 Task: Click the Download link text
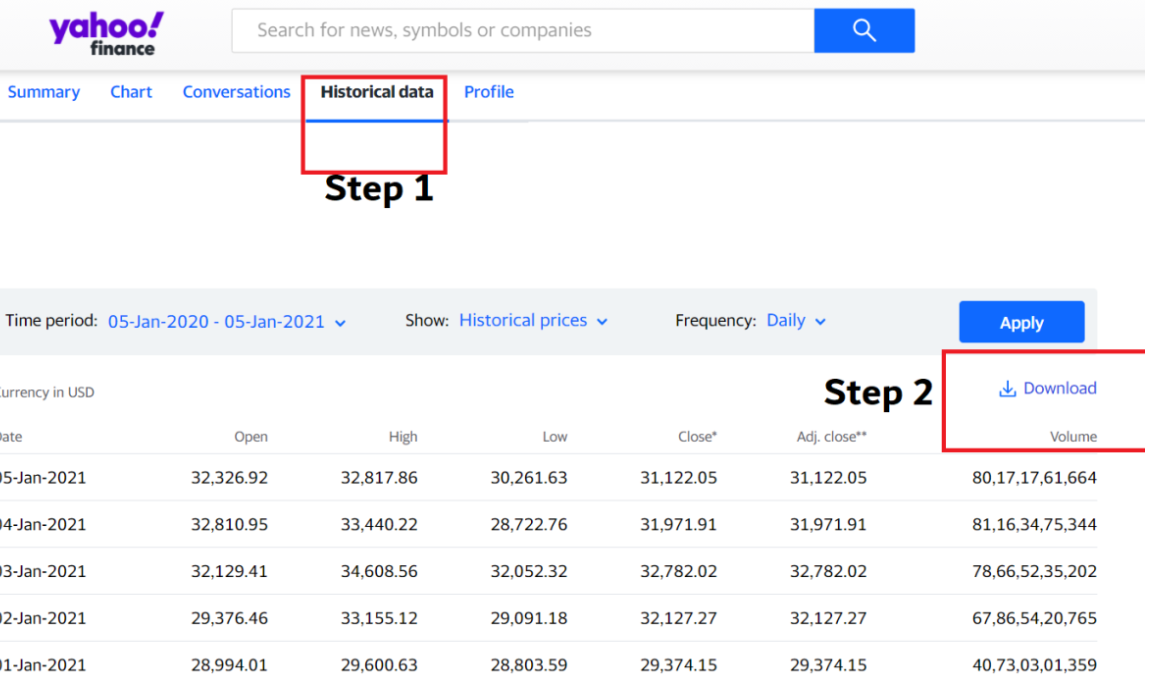click(x=1059, y=388)
